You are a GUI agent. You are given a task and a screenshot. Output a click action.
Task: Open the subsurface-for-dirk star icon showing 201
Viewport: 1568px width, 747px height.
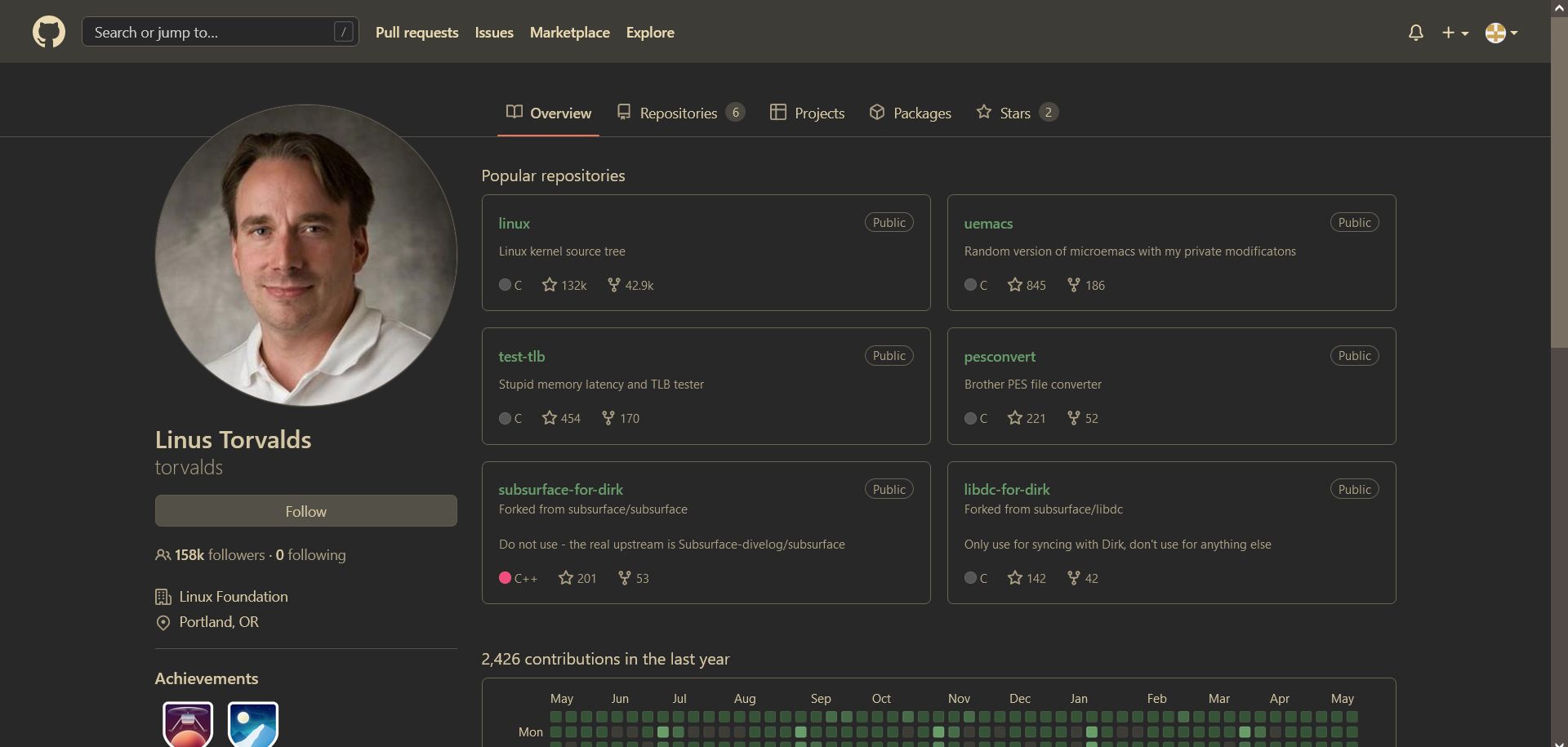coord(566,577)
